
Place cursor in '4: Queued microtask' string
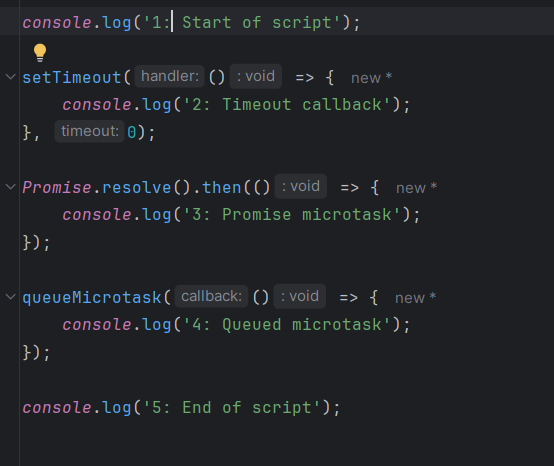287,325
